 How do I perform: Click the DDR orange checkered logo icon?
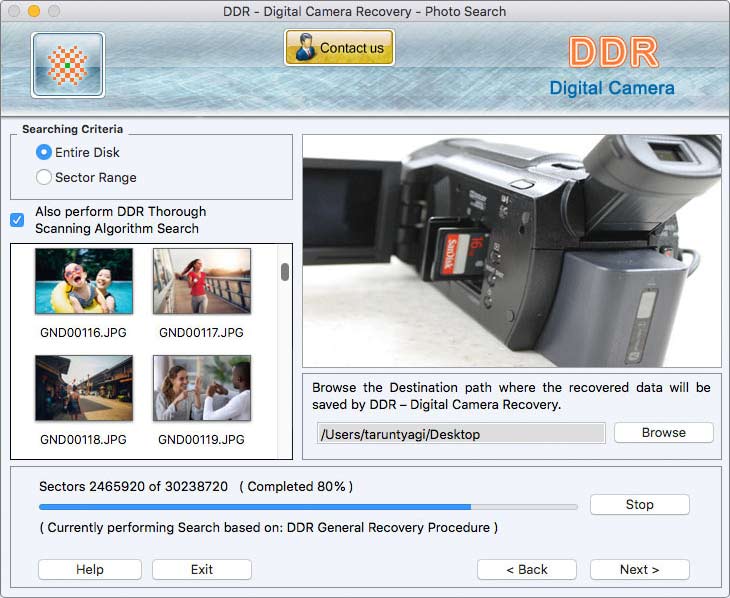pos(68,65)
